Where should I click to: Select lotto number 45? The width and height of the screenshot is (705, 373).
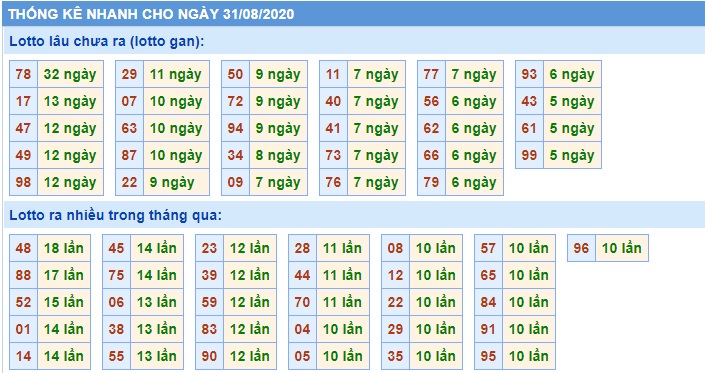[x=116, y=248]
